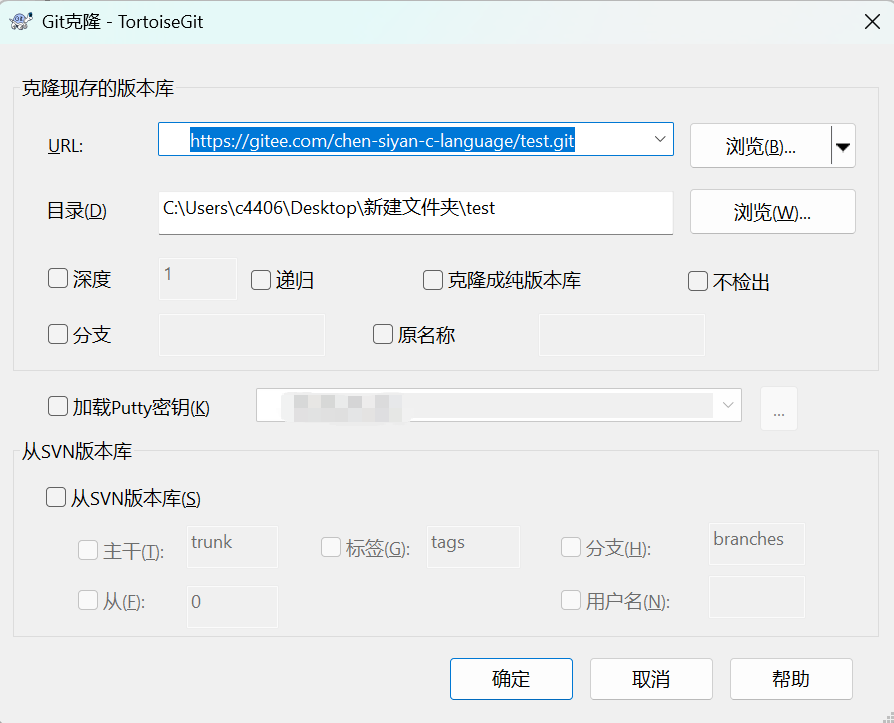
Task: Click the origin name field
Action: point(622,335)
